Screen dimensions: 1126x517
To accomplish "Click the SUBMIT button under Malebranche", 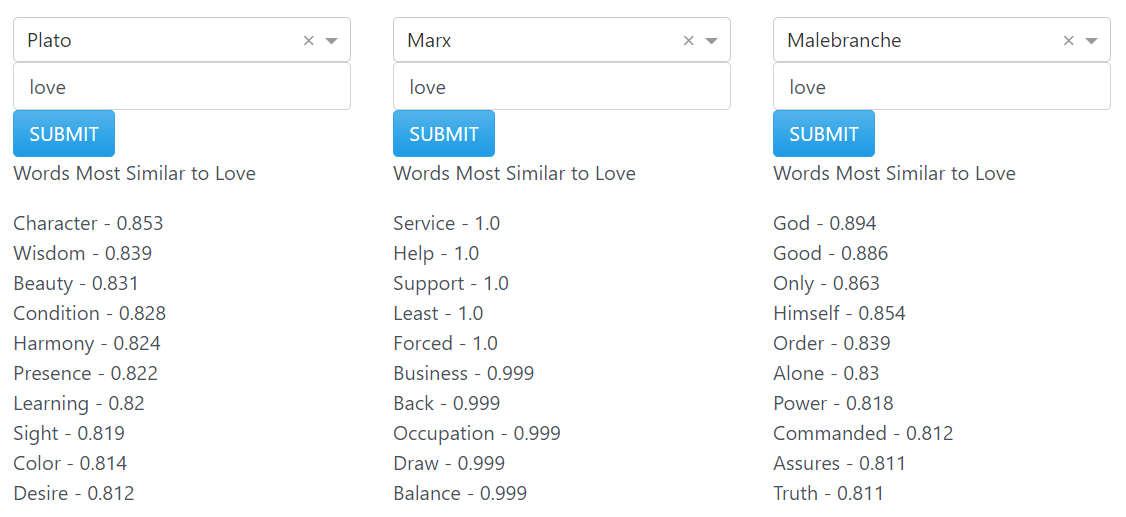I will tap(824, 134).
